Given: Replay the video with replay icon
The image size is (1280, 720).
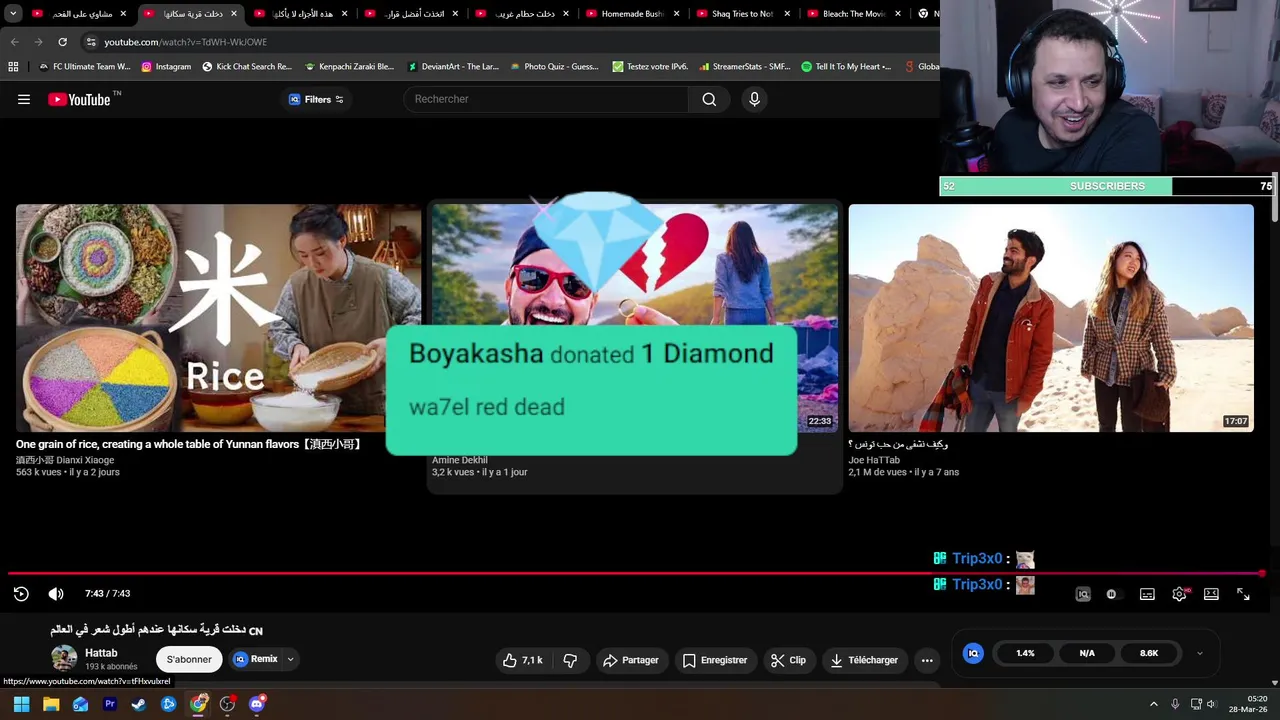Looking at the screenshot, I should pyautogui.click(x=21, y=594).
